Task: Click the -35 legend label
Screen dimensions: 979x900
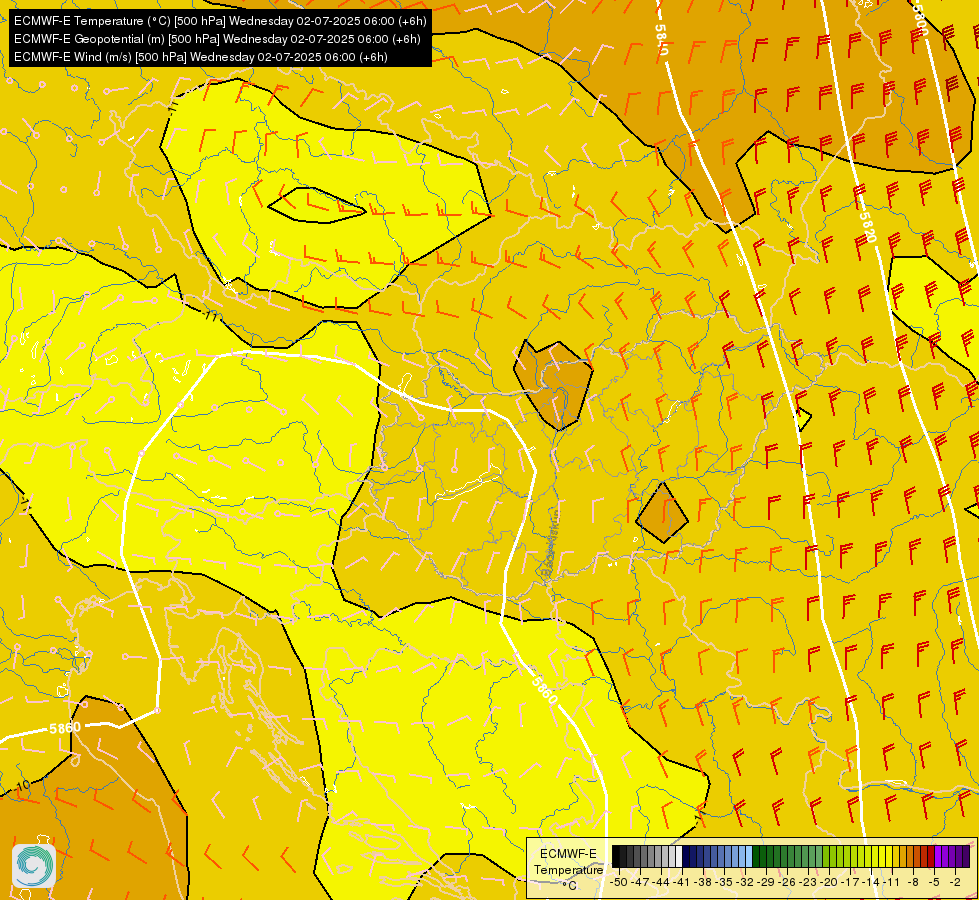Action: tap(724, 882)
